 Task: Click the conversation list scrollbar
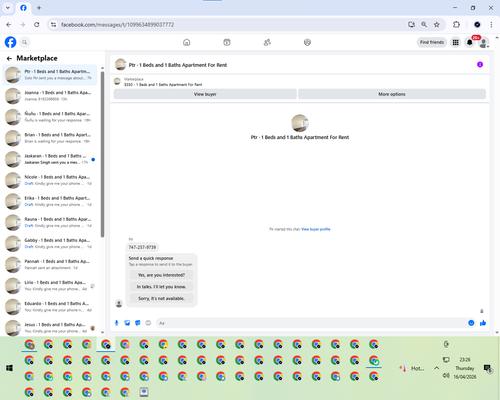pos(102,155)
